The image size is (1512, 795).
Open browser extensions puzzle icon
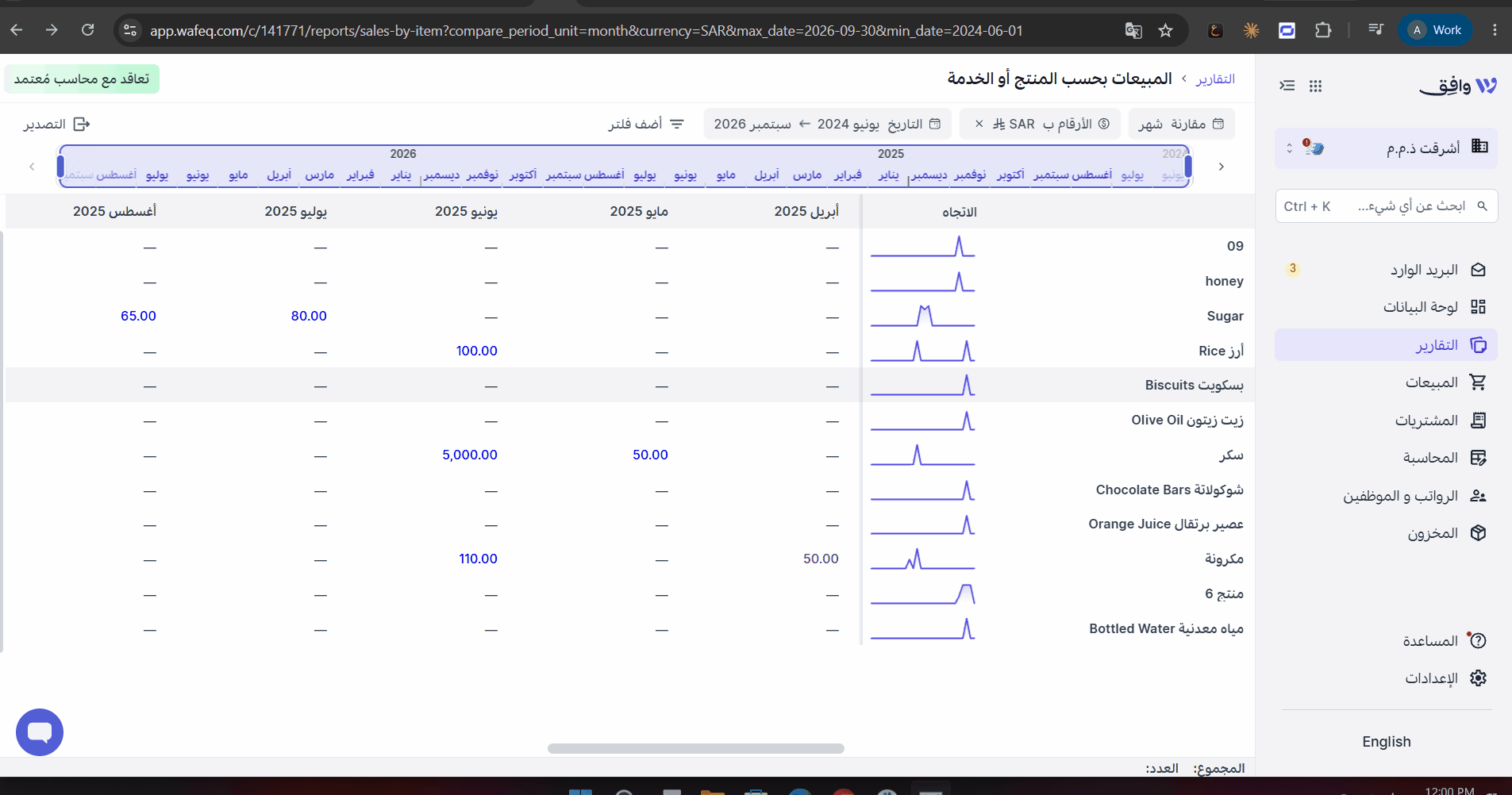click(x=1322, y=30)
